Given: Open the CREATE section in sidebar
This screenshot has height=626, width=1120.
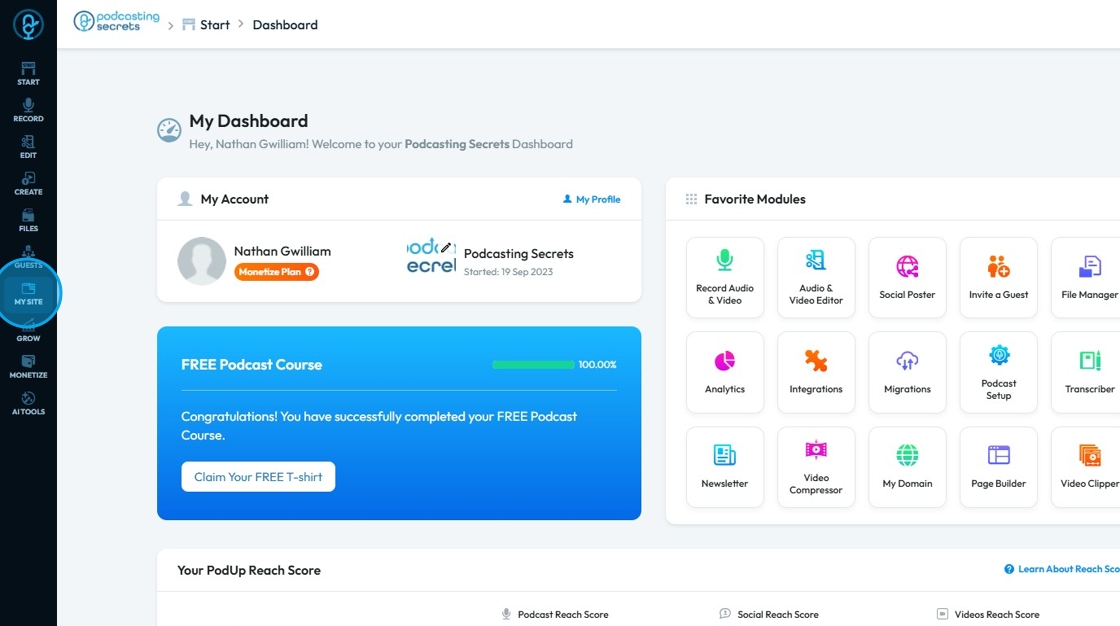Looking at the screenshot, I should [x=29, y=184].
